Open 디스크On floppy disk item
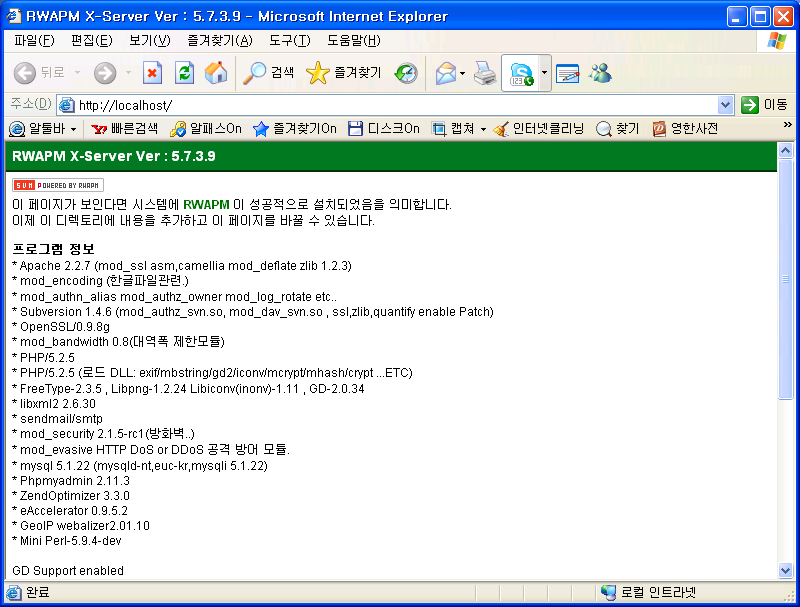Image resolution: width=800 pixels, height=607 pixels. tap(384, 129)
